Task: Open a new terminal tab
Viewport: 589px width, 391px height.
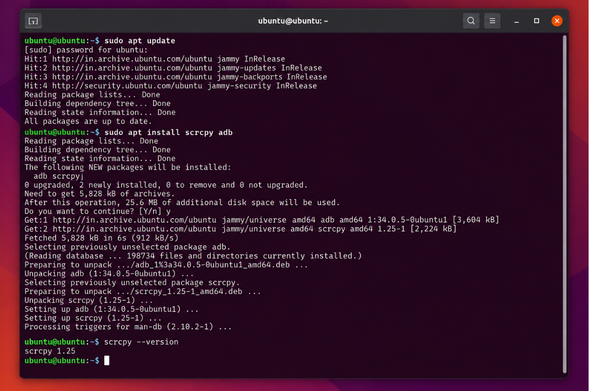Action: coord(33,21)
